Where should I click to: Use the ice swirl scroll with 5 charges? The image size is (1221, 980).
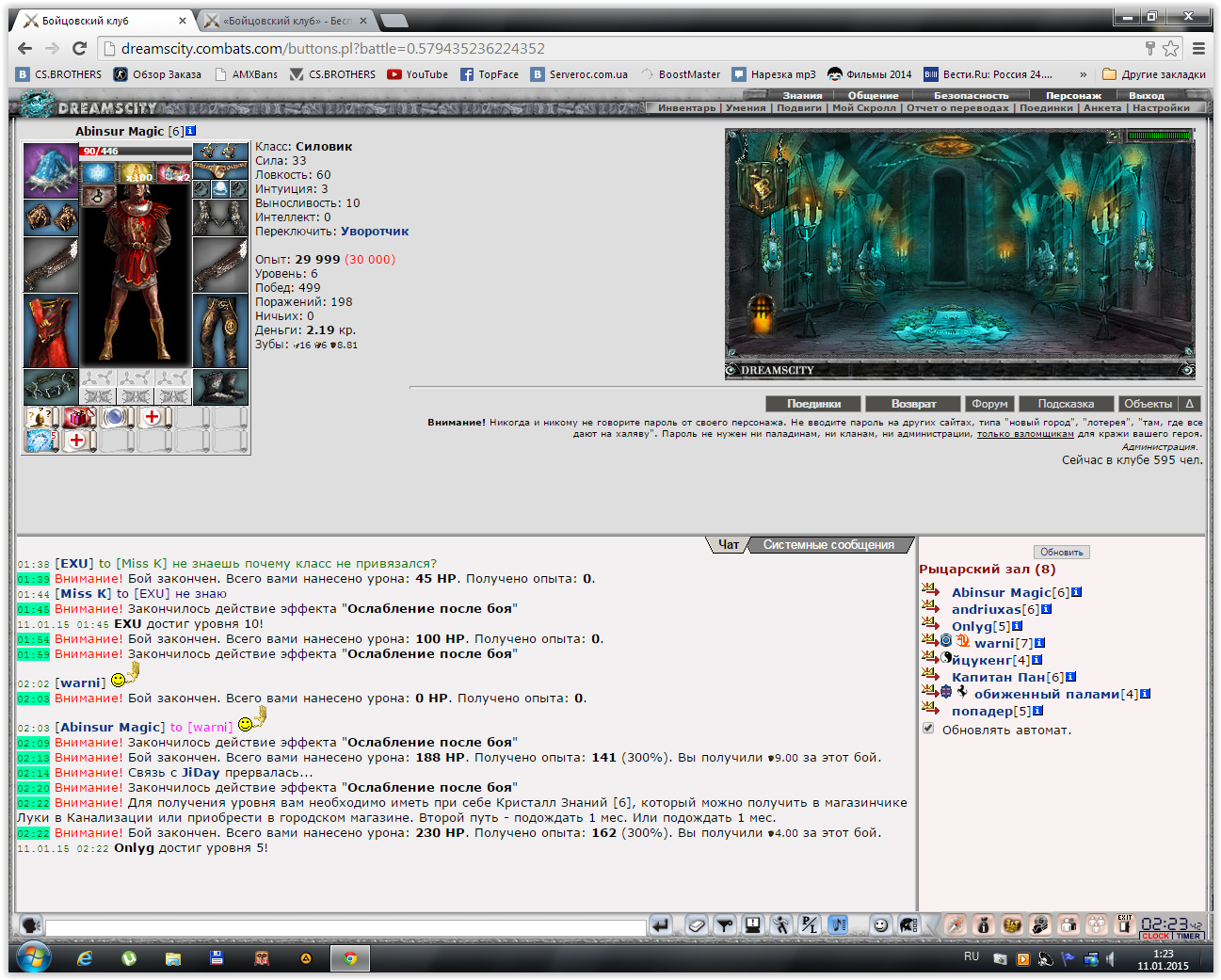[41, 441]
